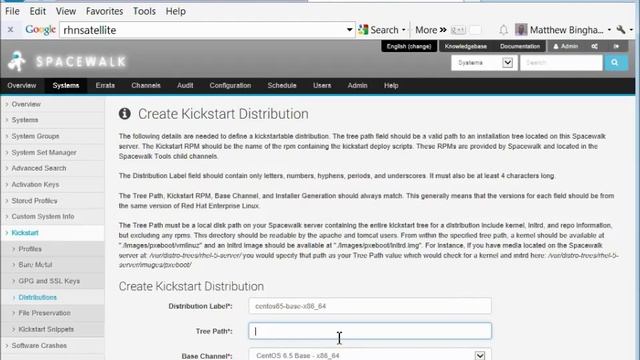
Task: Open System Groups in sidebar
Action: pyautogui.click(x=36, y=136)
